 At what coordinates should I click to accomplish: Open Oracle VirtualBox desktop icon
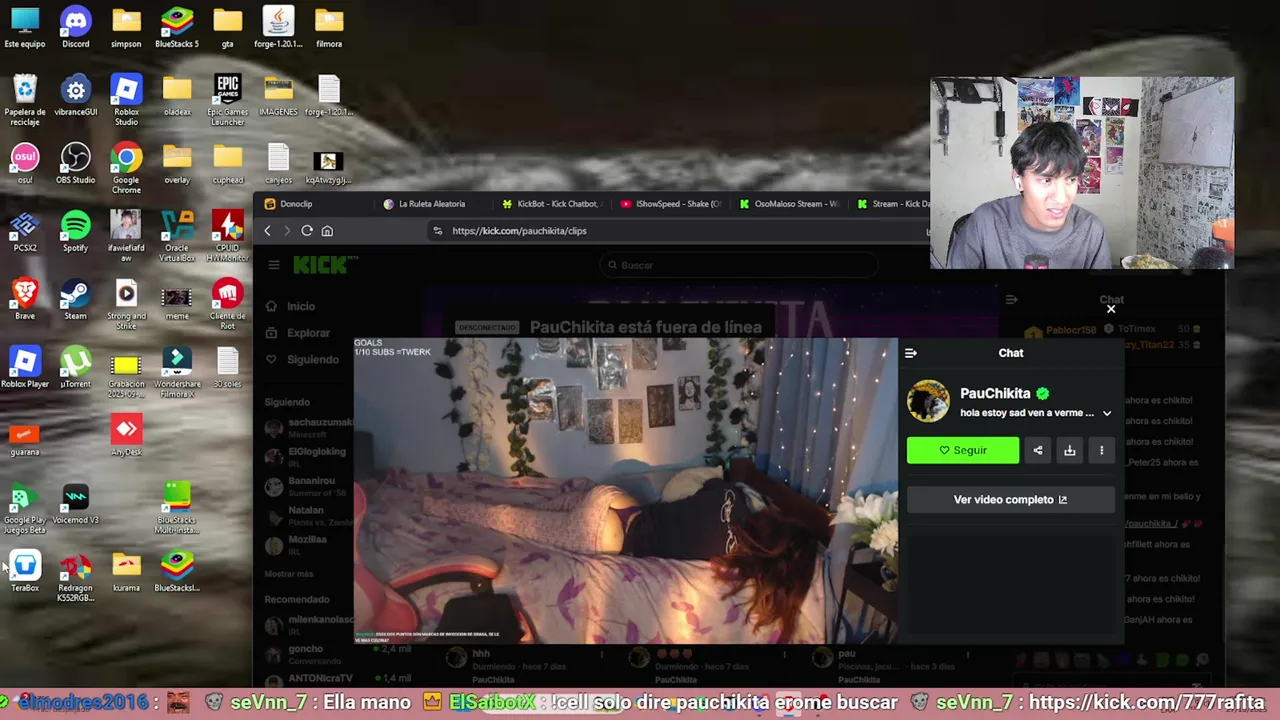pyautogui.click(x=177, y=236)
